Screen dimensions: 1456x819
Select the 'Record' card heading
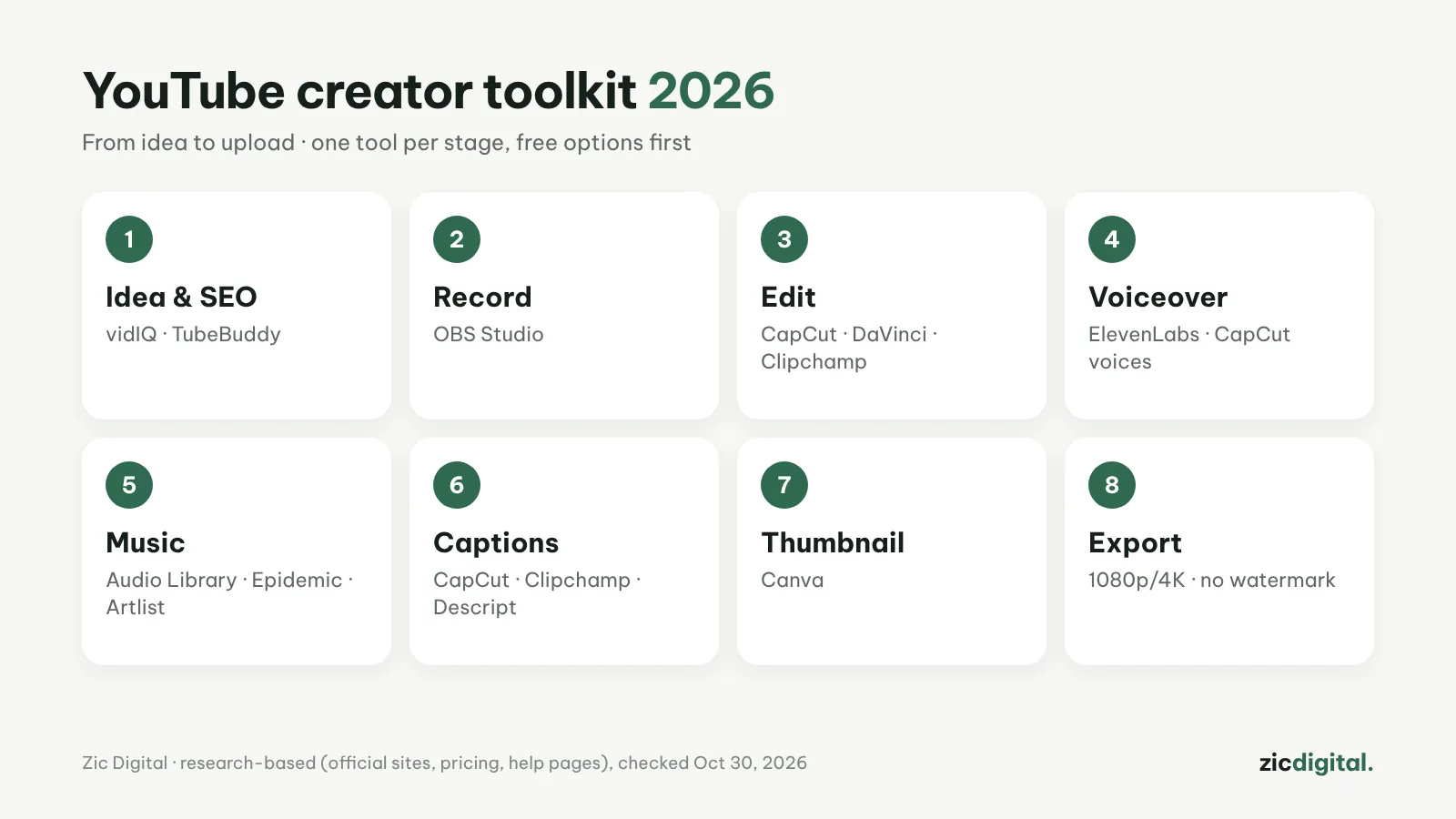click(482, 297)
